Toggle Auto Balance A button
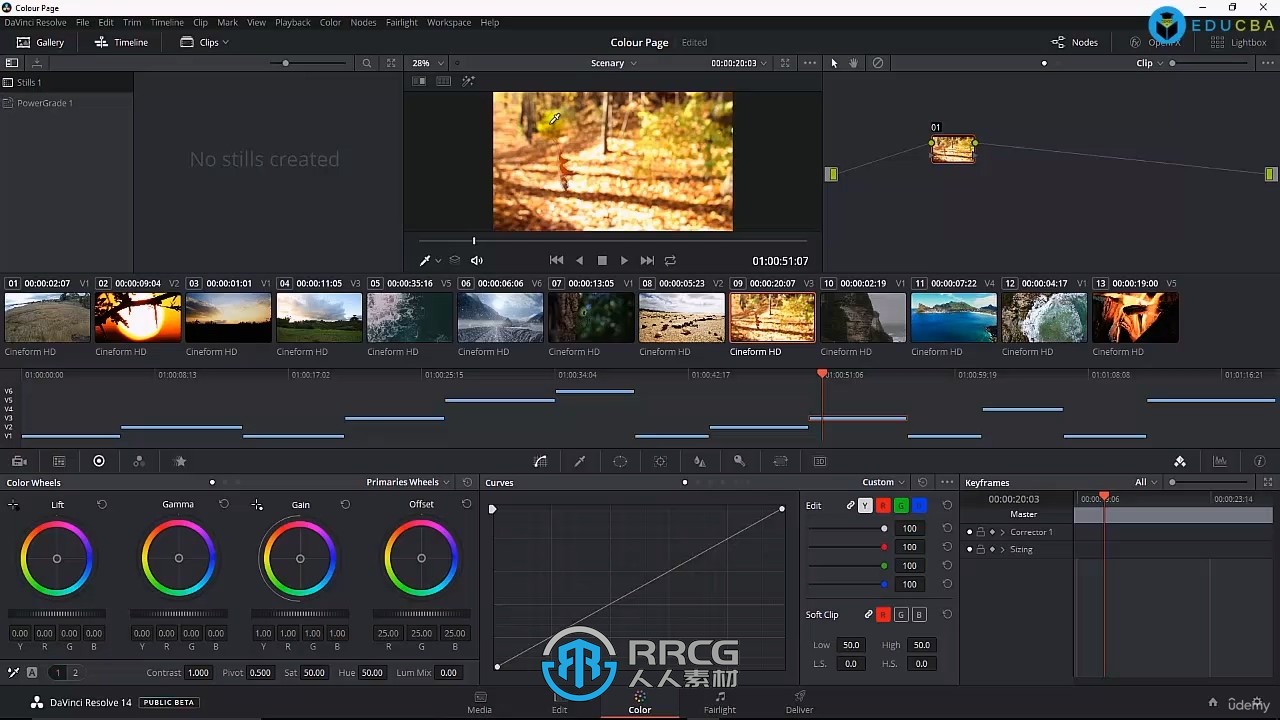The height and width of the screenshot is (720, 1280). point(32,673)
